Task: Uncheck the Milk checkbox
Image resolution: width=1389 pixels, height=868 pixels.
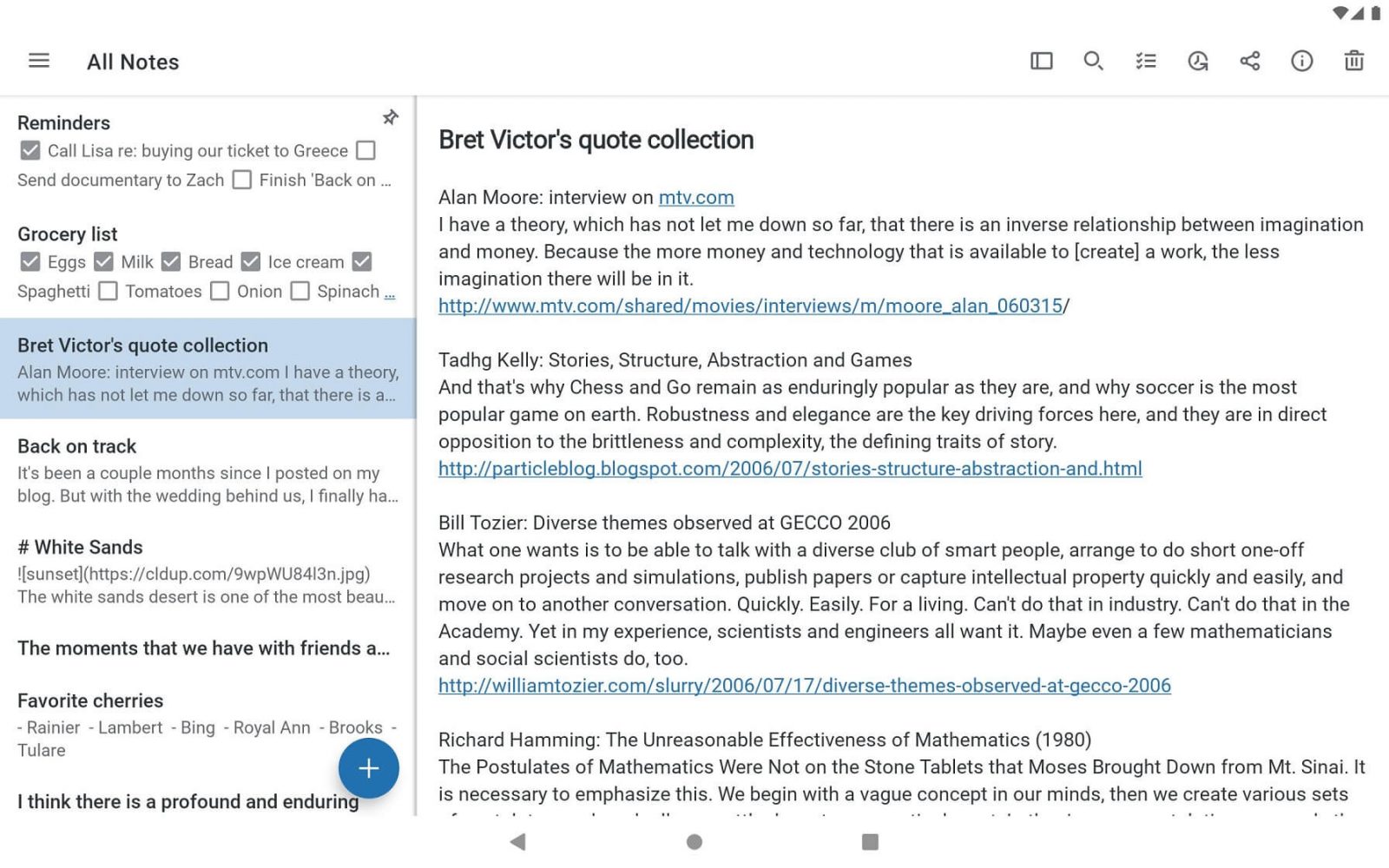Action: pyautogui.click(x=103, y=261)
